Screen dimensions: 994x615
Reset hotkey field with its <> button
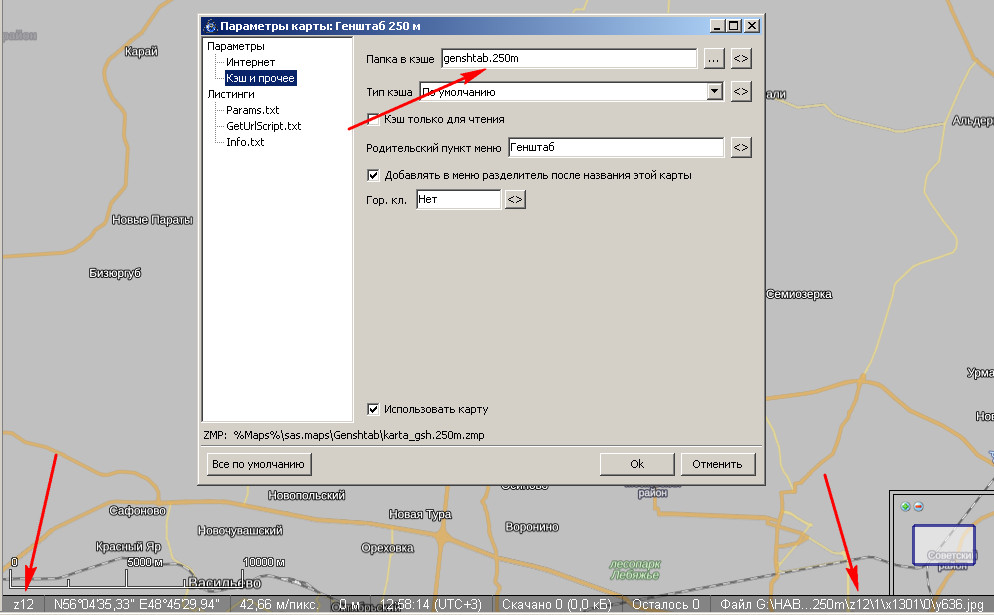[515, 200]
